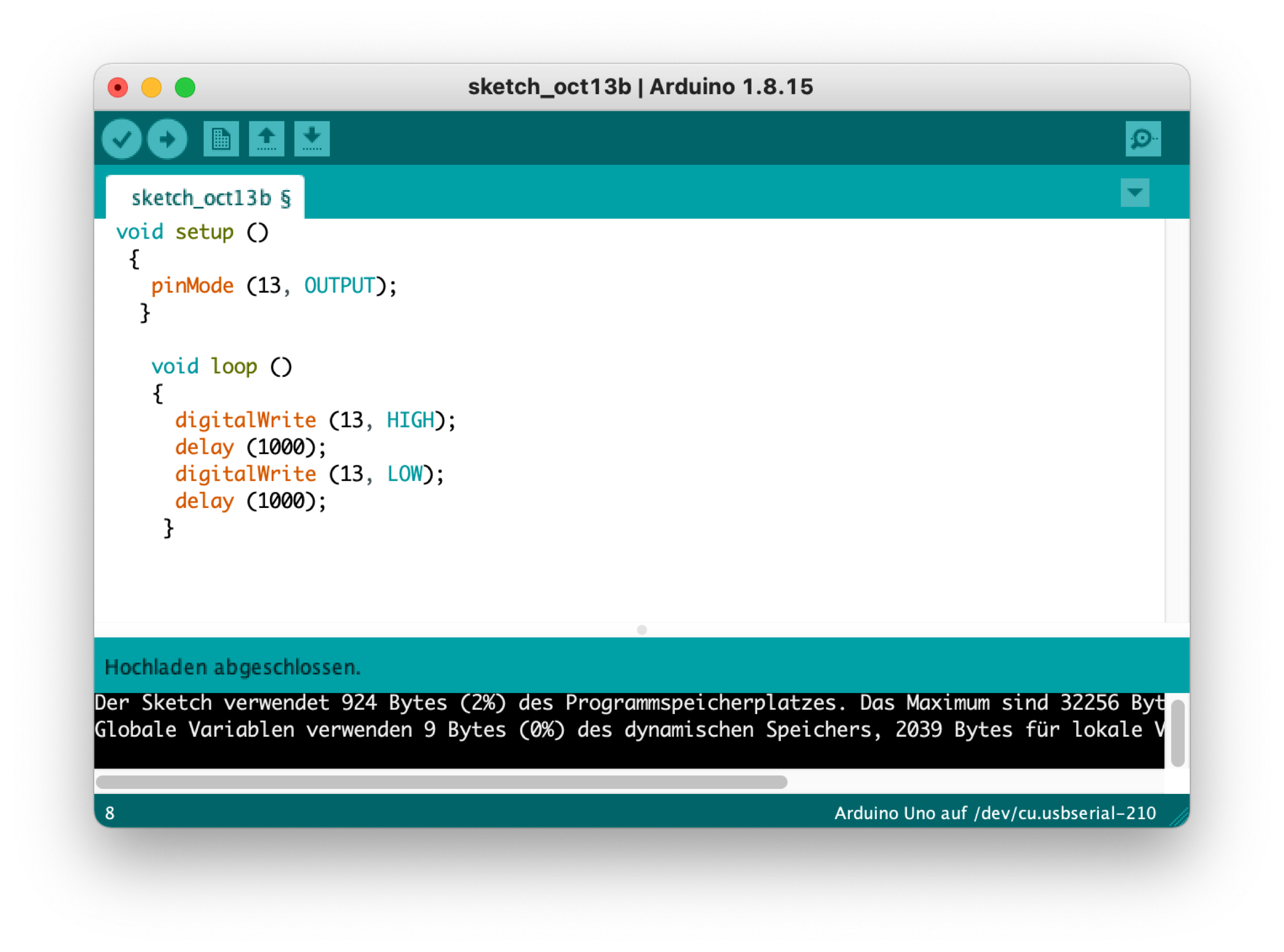Click the divider handle dot above the status bar

click(x=642, y=630)
